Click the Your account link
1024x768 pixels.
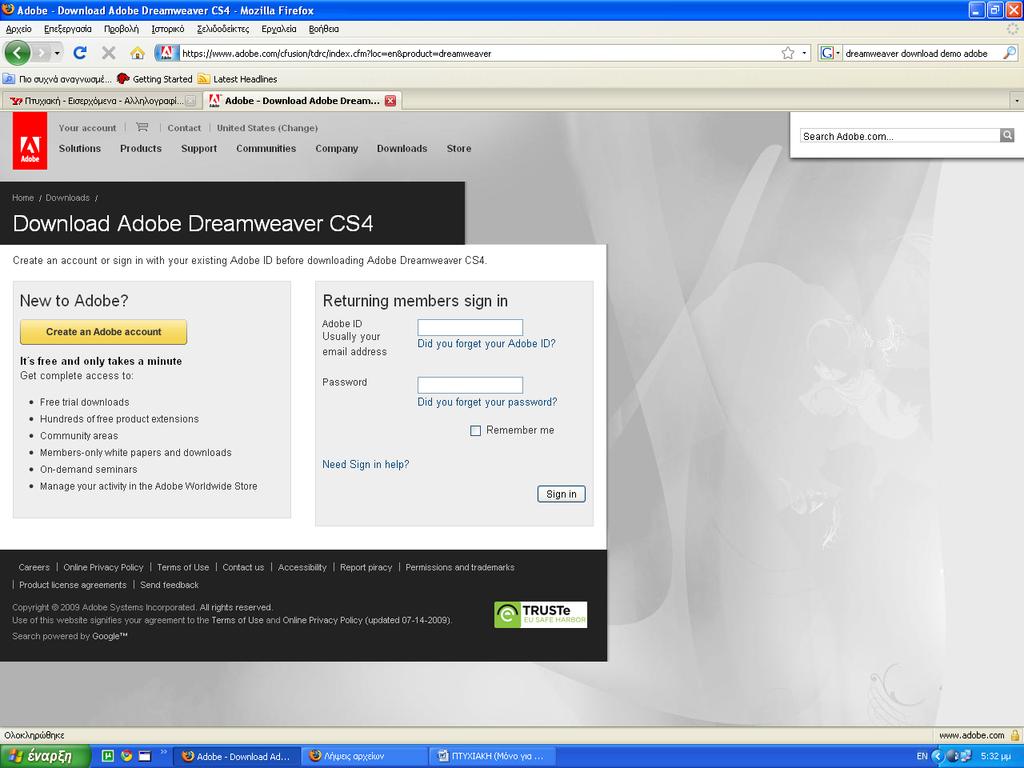pyautogui.click(x=88, y=128)
